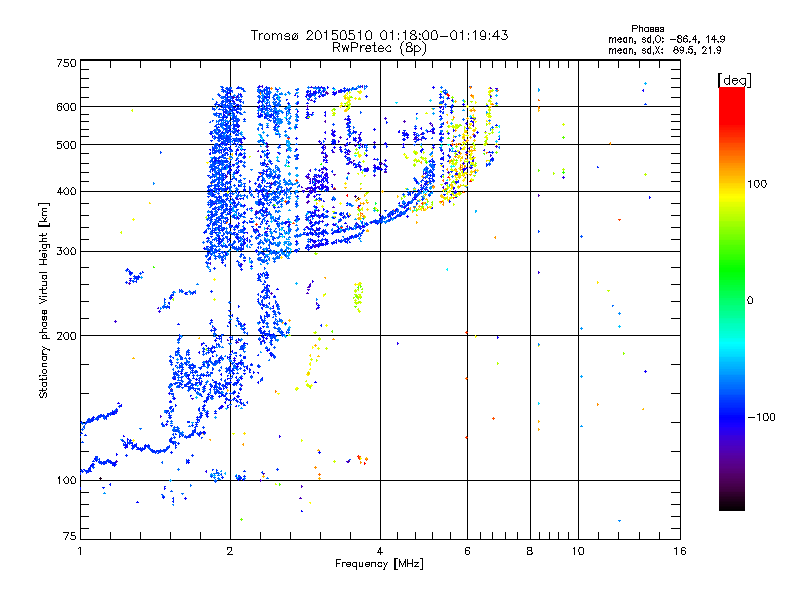
Task: Click the colorbar tick label '0'
Action: pyautogui.click(x=750, y=301)
